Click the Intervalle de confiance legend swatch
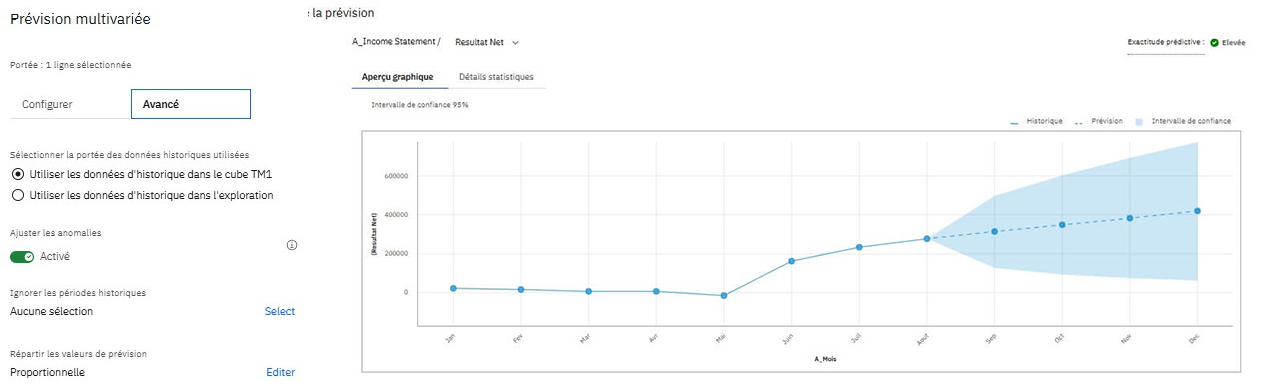 point(1139,121)
